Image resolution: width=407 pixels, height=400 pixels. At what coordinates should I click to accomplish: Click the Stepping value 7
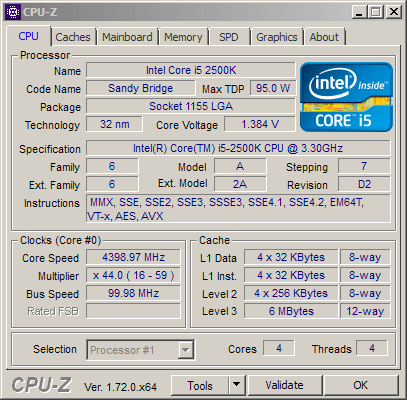(364, 166)
